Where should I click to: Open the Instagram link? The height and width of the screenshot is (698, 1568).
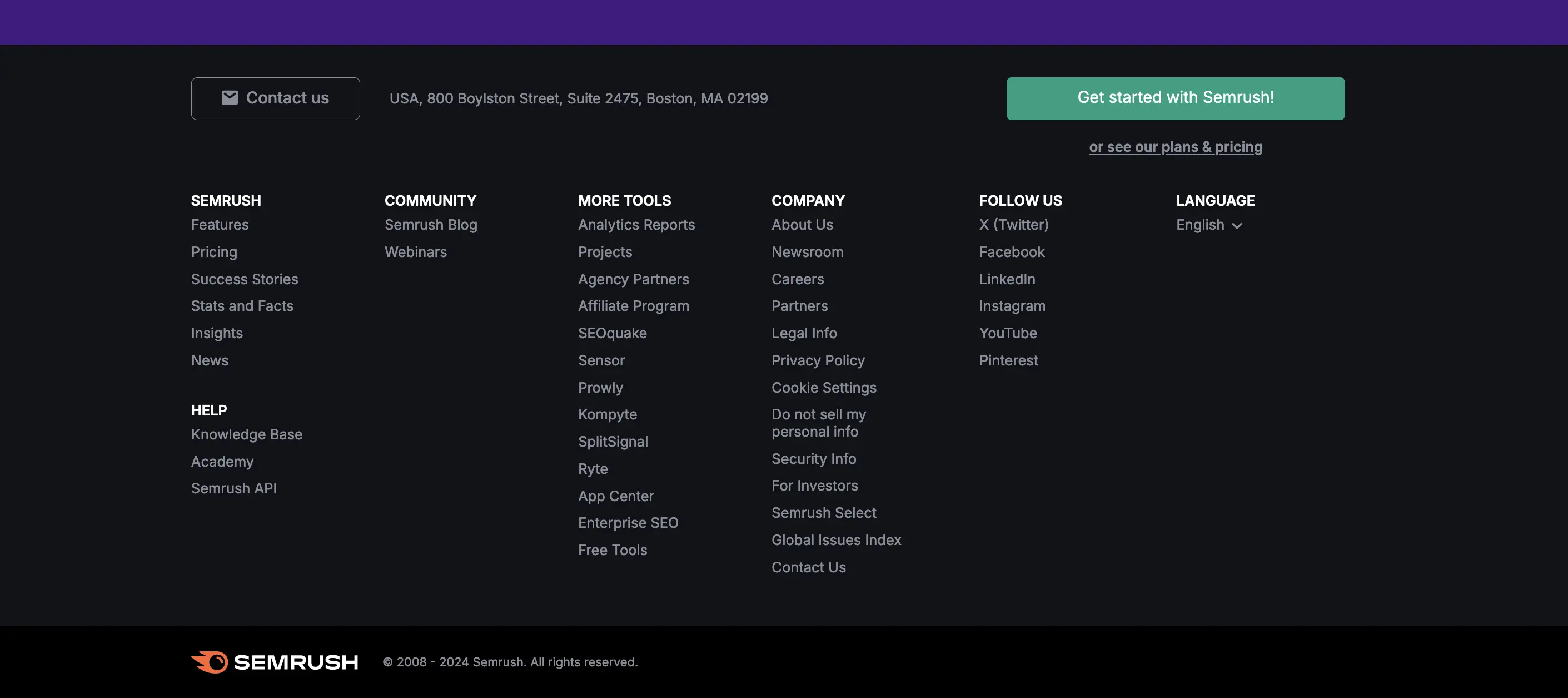(1012, 306)
